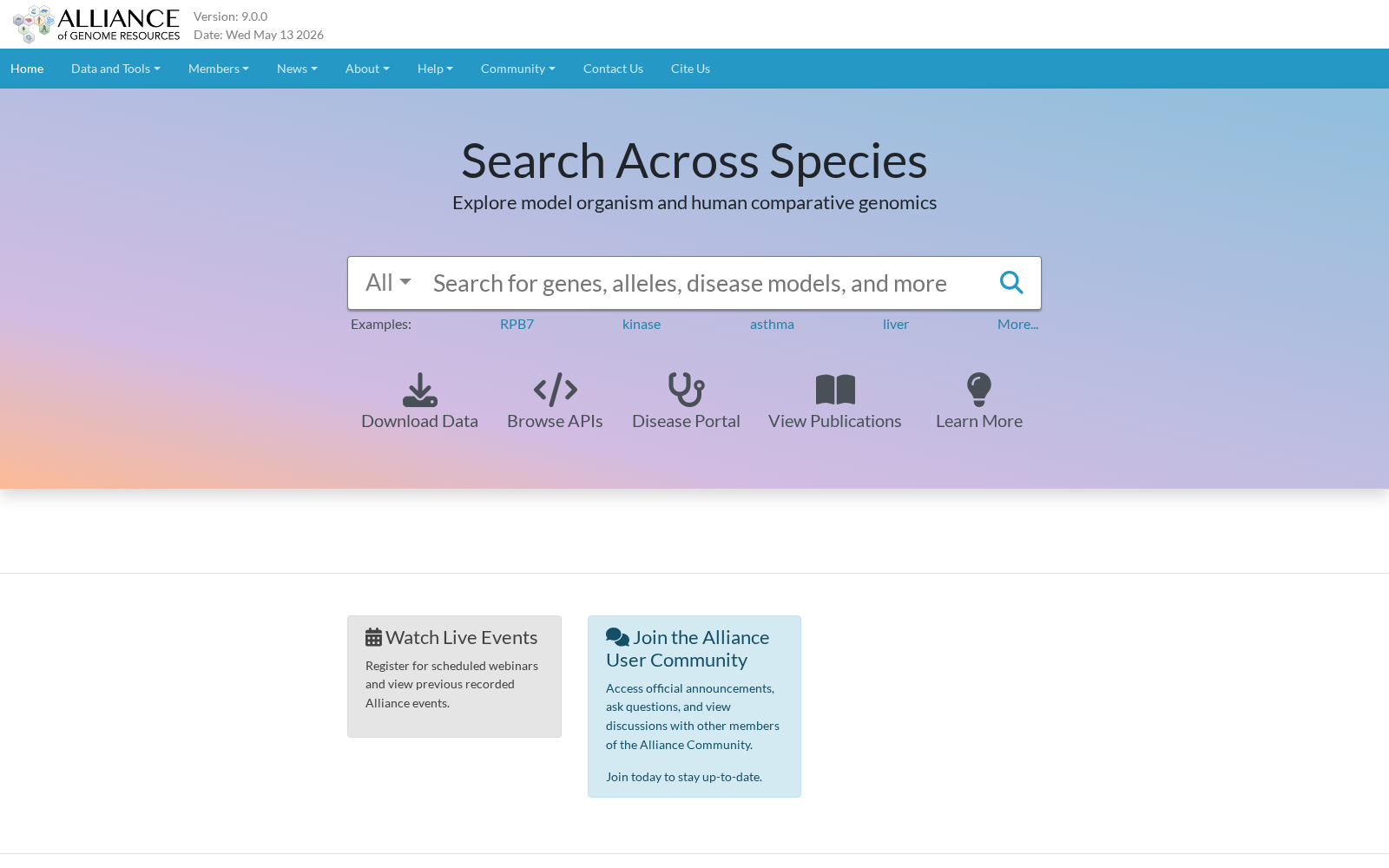The image size is (1389, 868).
Task: Click the 'Examples:' label
Action: 381,324
